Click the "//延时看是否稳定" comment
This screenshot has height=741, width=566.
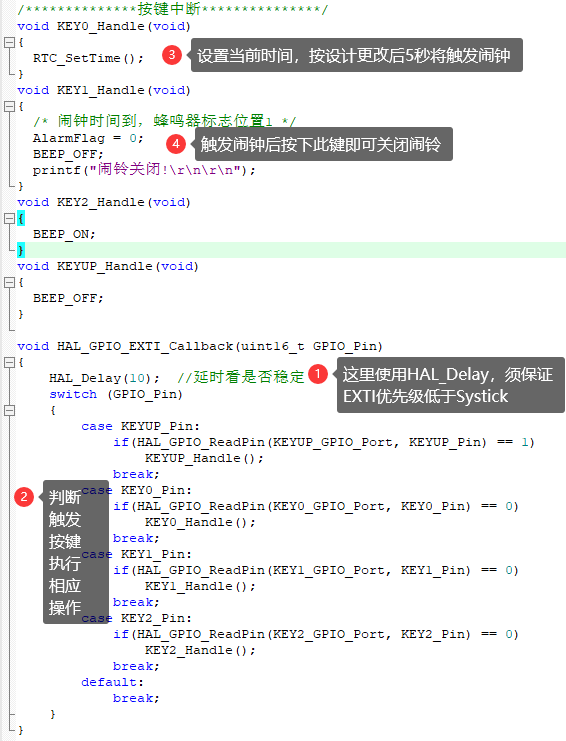[x=240, y=378]
